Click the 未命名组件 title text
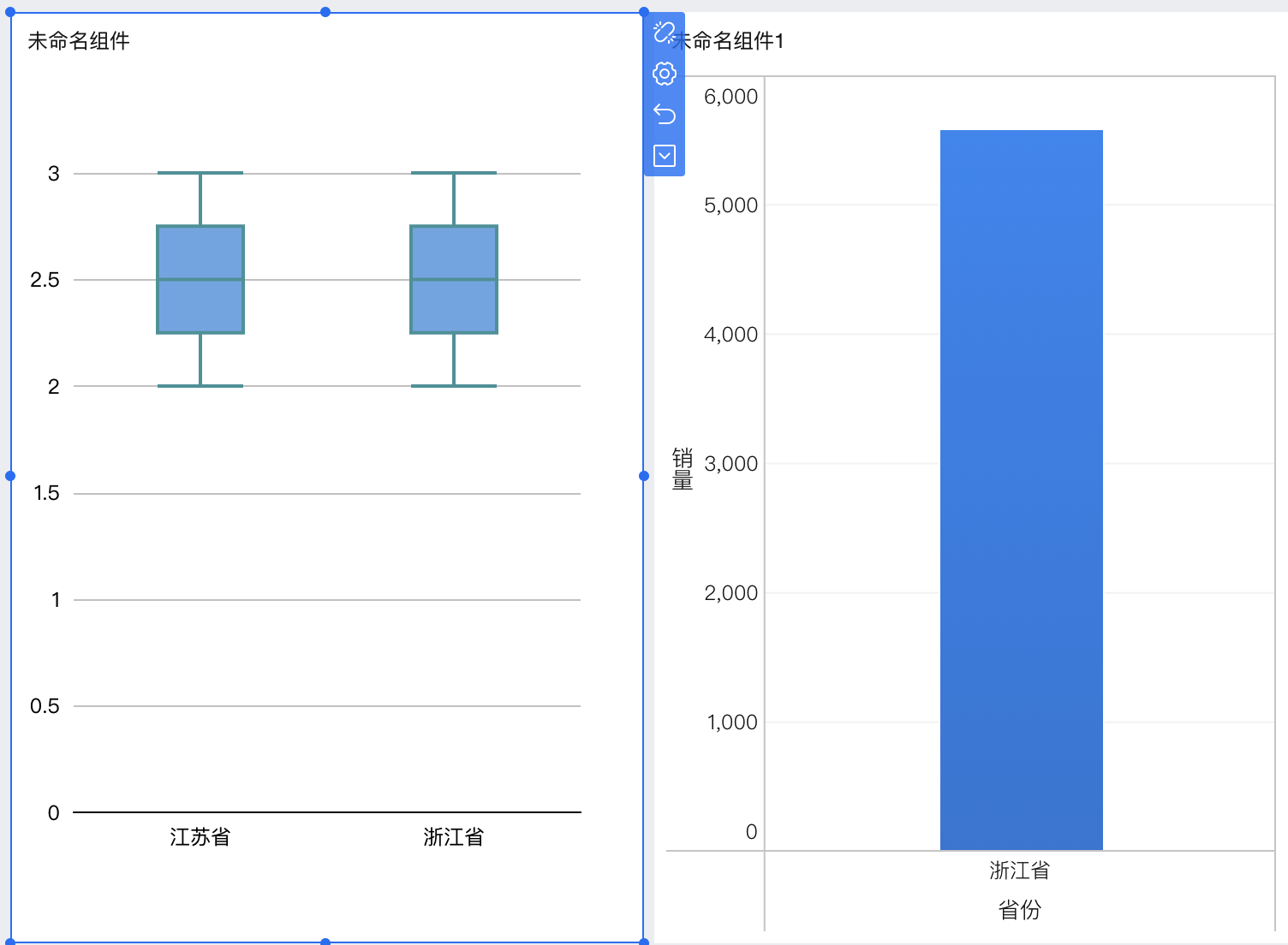Viewport: 1288px width, 945px height. click(79, 41)
